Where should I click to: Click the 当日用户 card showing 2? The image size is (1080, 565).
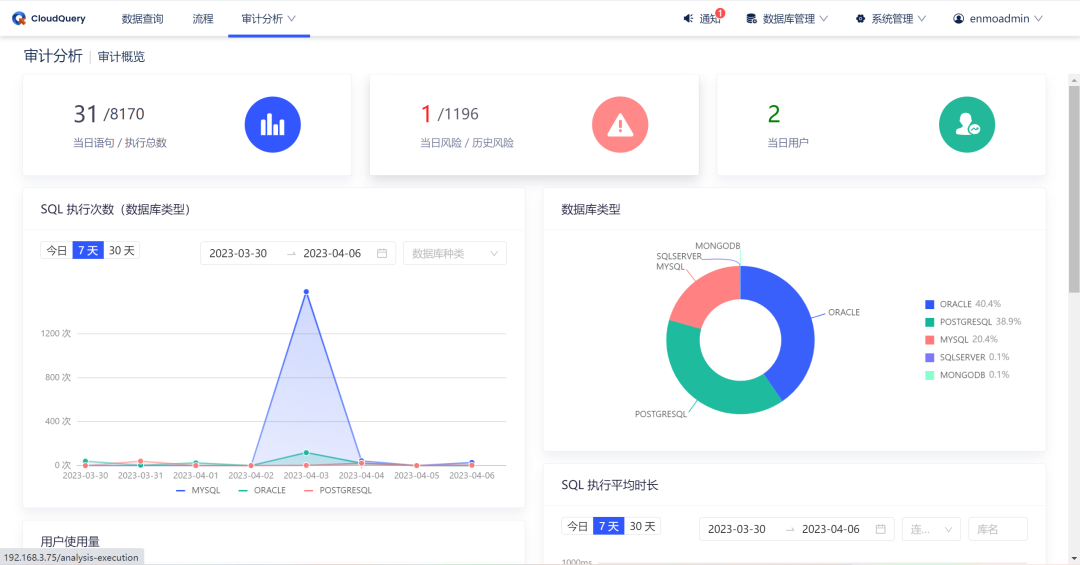(x=882, y=125)
